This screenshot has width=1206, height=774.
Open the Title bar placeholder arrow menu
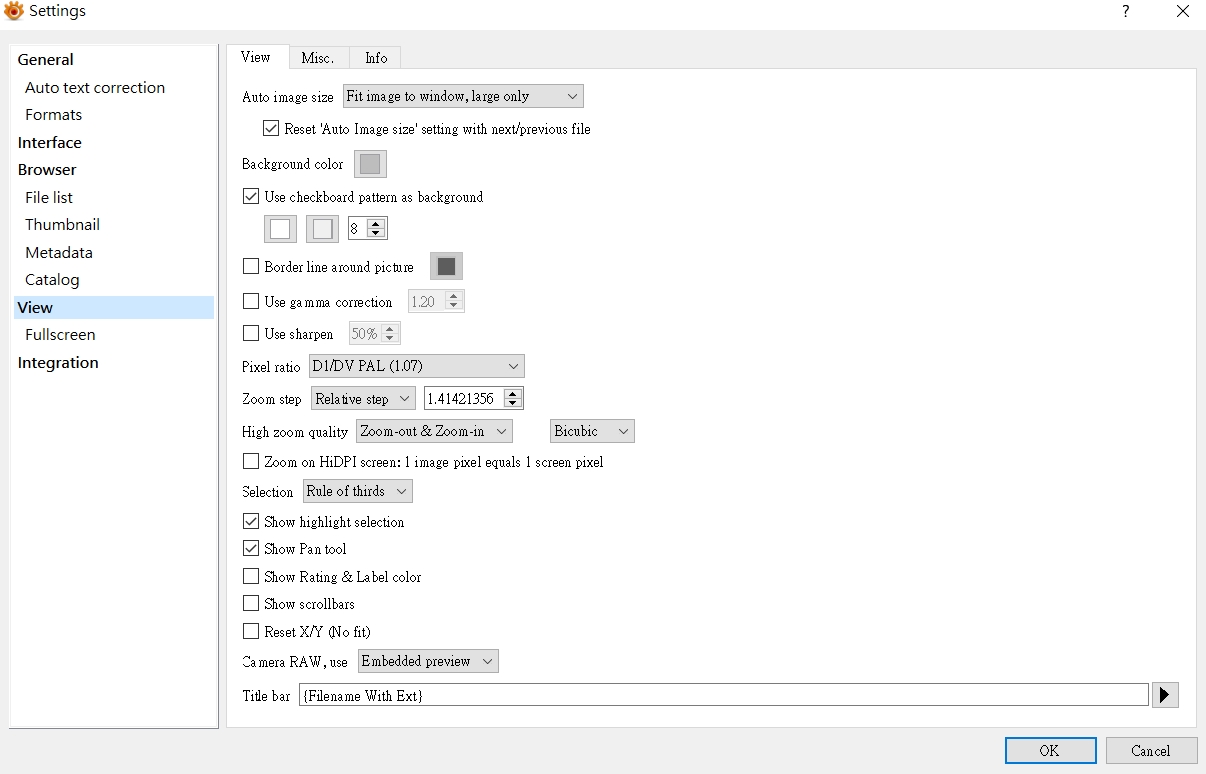click(x=1166, y=695)
